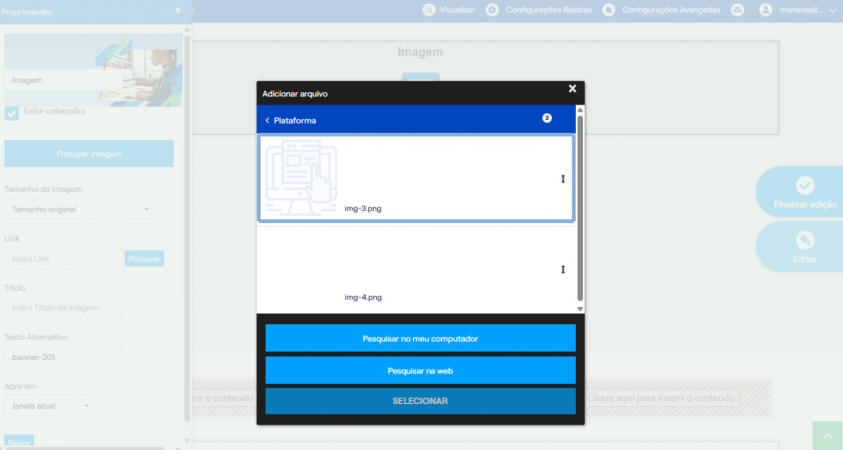Click the dialog scrollbar down arrow

[580, 309]
